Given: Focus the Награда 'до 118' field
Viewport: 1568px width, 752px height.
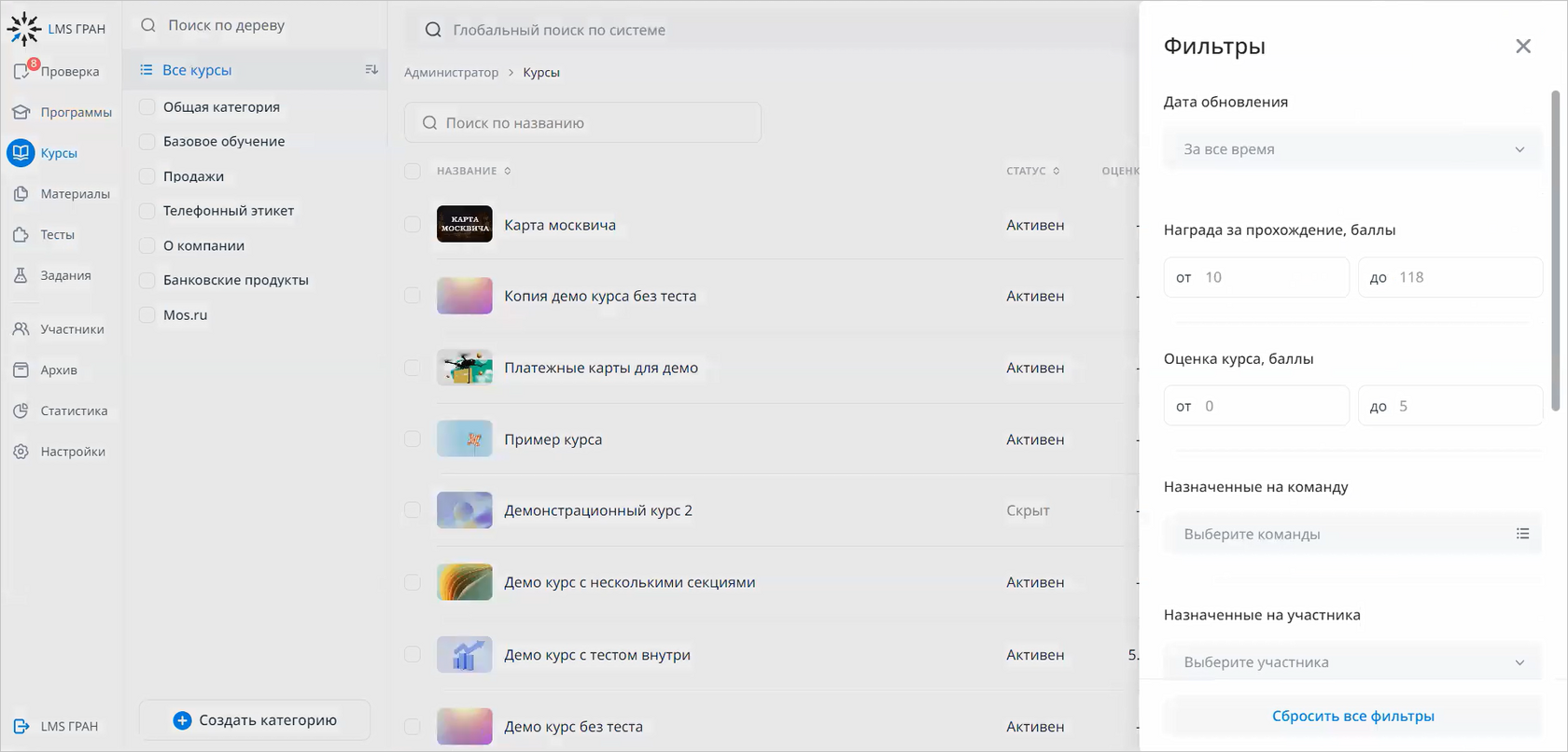Looking at the screenshot, I should tap(1450, 277).
